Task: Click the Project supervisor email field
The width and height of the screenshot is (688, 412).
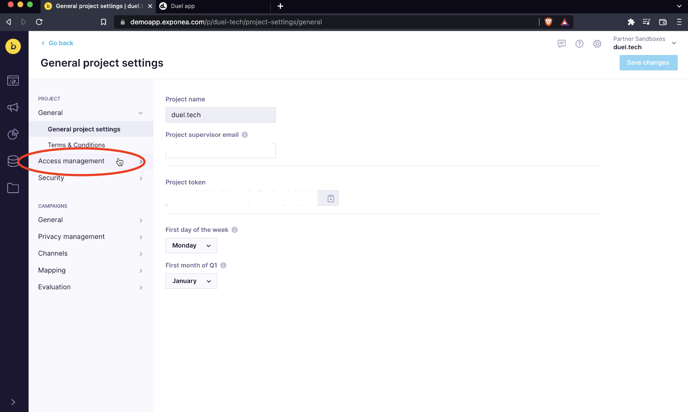Action: [x=220, y=150]
